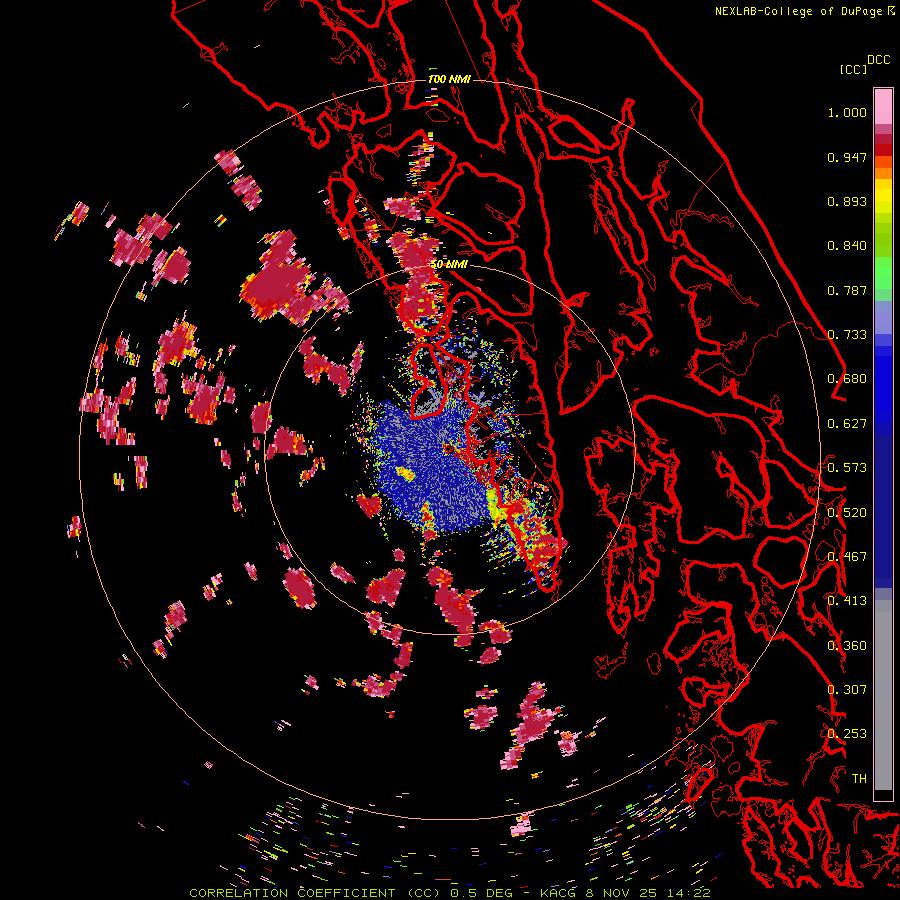Click the 0.467 scale value
The image size is (900, 900).
pos(847,557)
